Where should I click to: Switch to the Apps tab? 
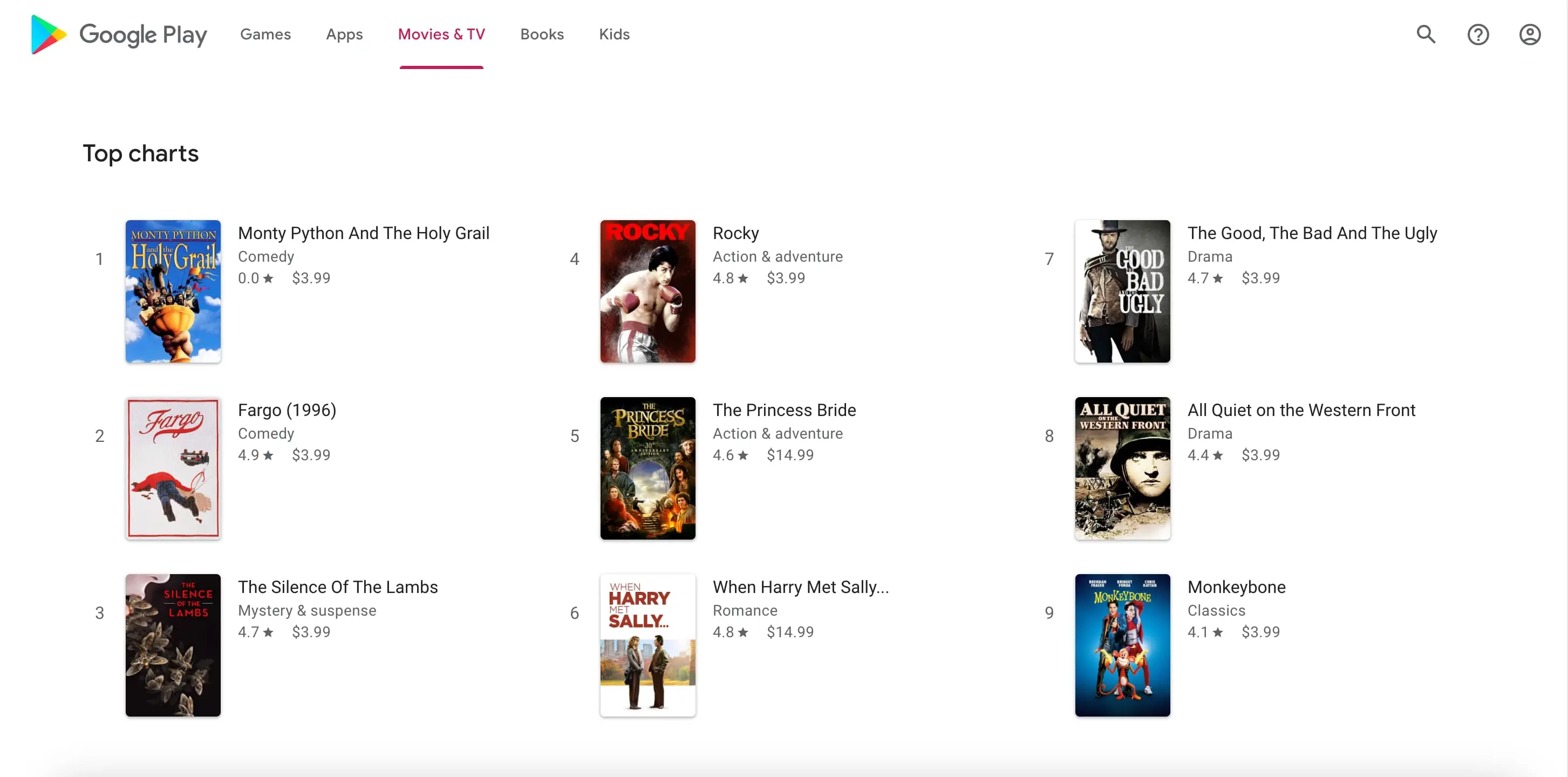pos(345,35)
